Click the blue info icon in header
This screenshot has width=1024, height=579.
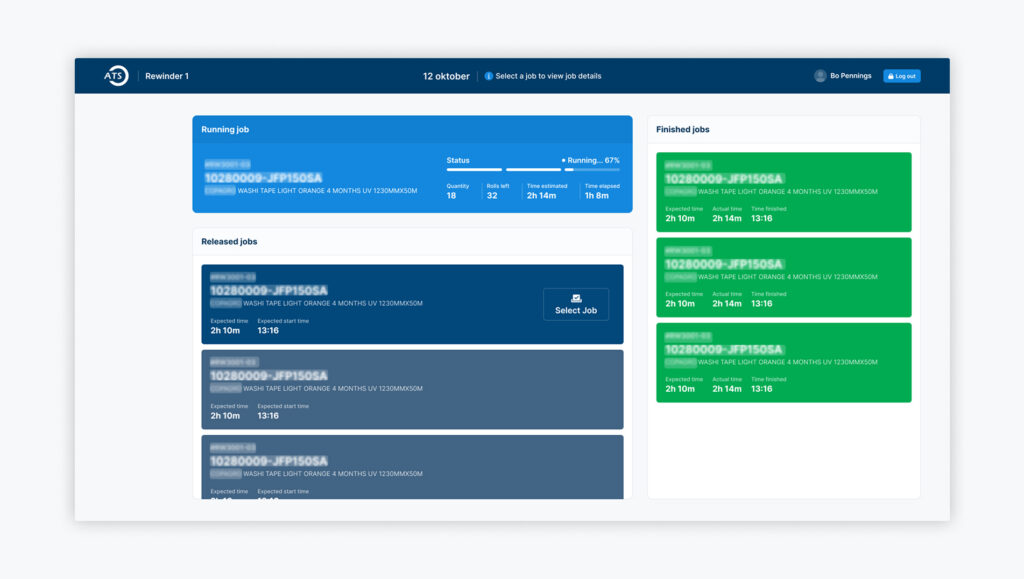(489, 76)
